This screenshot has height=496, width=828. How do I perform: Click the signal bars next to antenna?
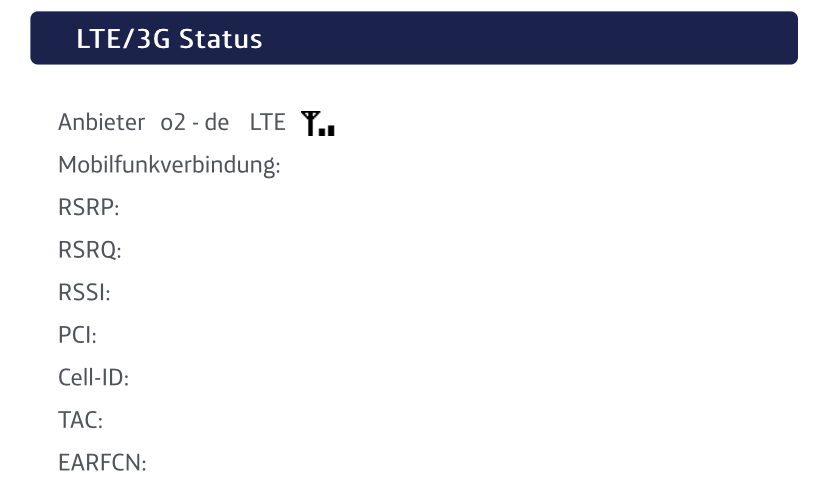point(327,130)
